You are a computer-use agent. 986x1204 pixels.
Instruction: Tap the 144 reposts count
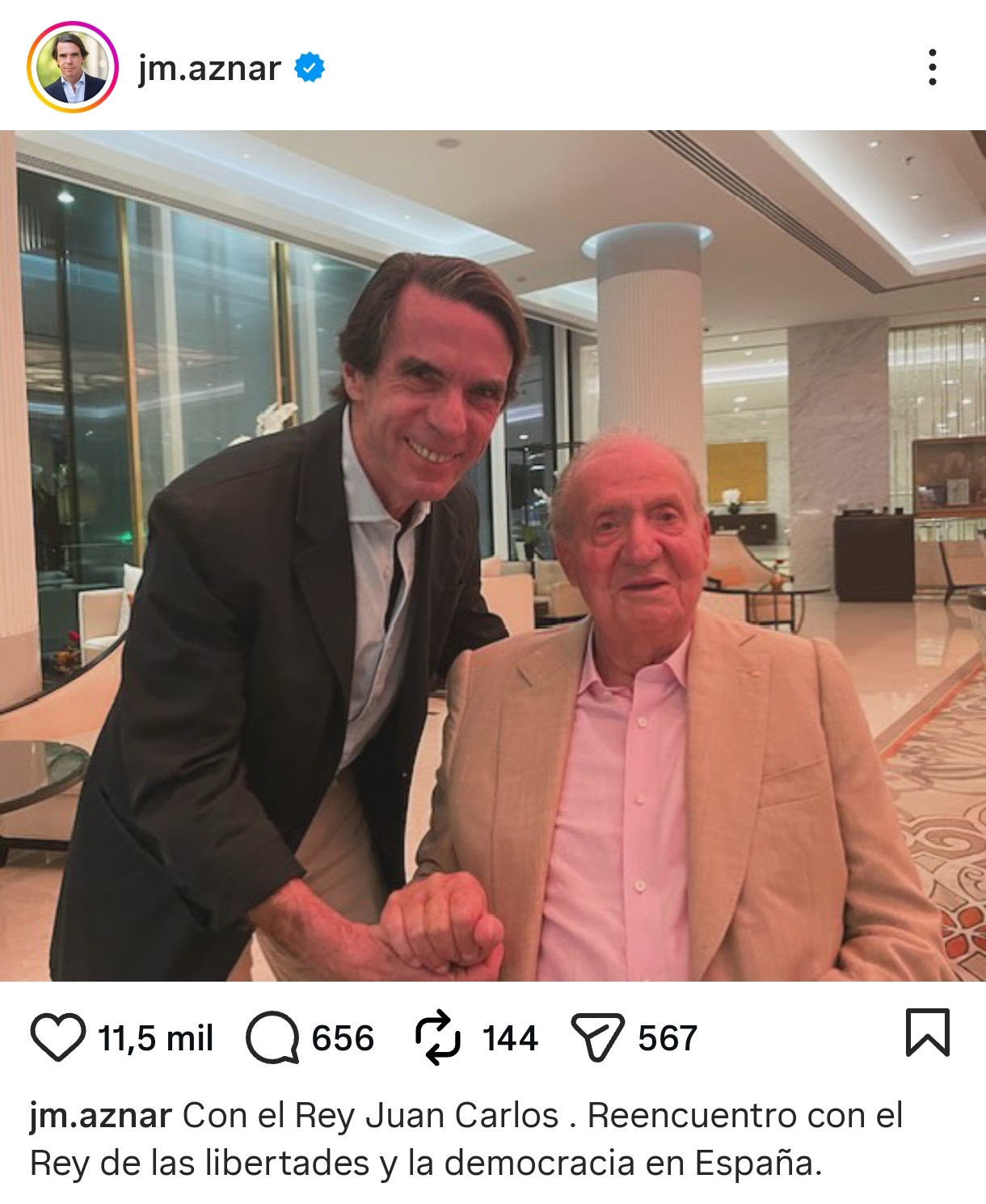[510, 1038]
